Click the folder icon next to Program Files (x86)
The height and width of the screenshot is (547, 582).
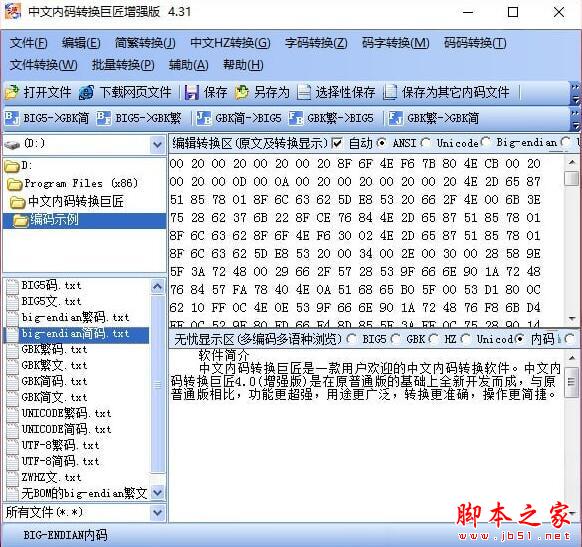[x=15, y=183]
